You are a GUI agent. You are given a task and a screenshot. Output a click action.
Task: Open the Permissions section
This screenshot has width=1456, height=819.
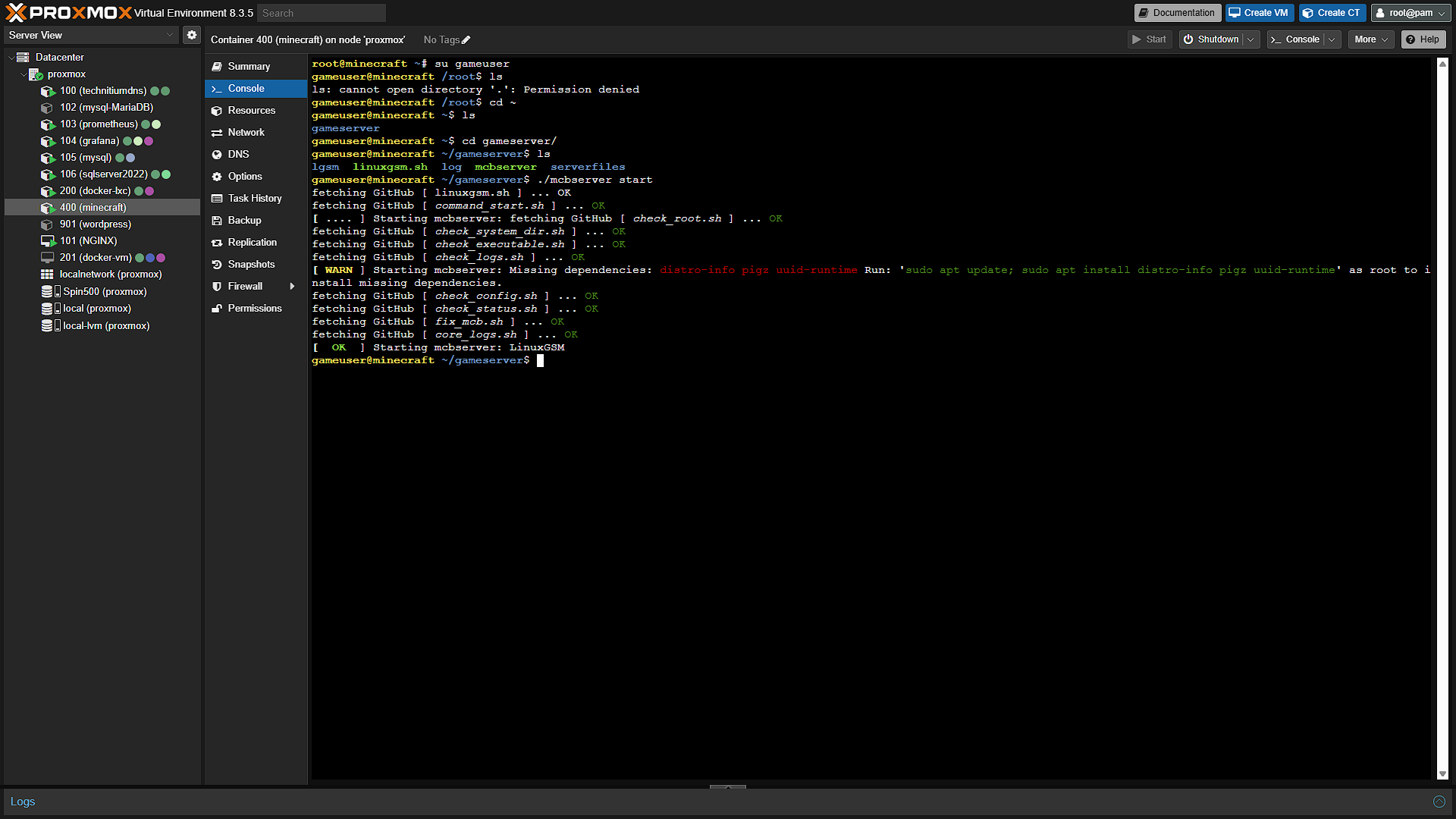(256, 309)
